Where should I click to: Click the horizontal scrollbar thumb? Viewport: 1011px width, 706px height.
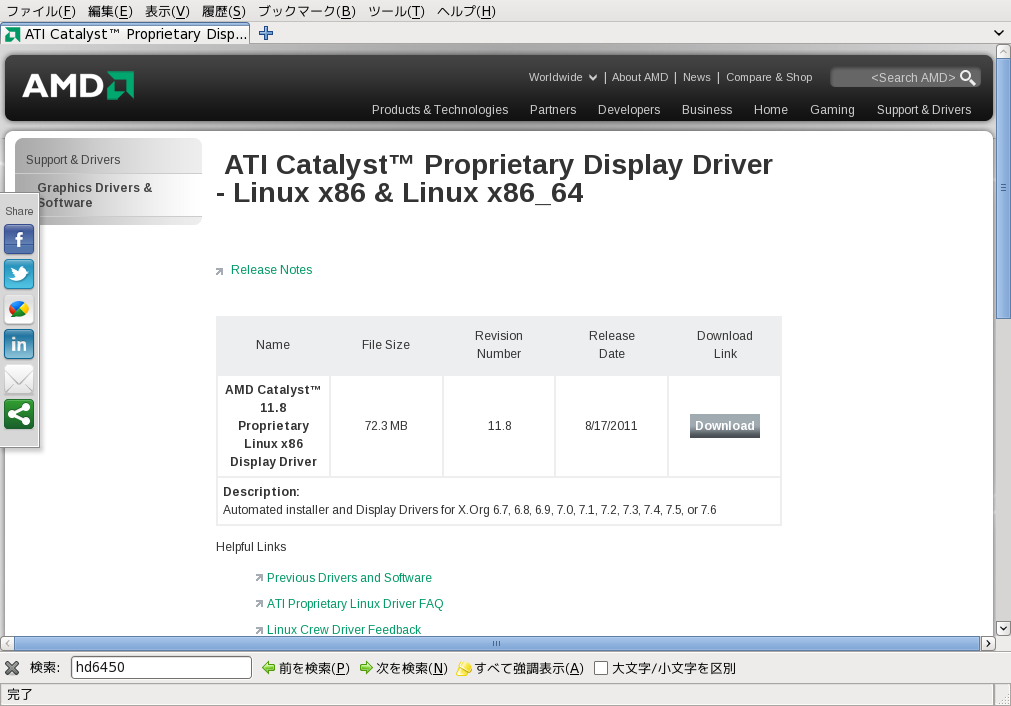click(496, 643)
